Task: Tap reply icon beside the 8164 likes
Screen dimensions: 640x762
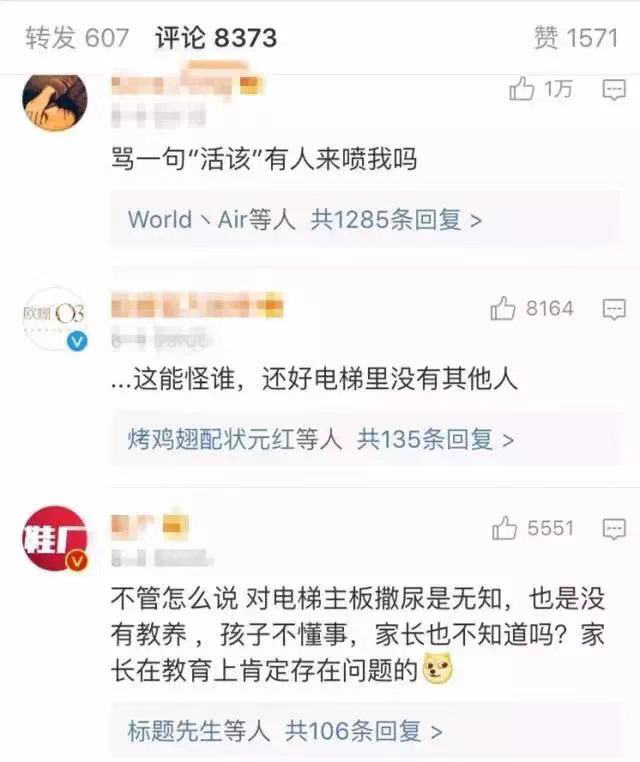Action: (x=614, y=310)
